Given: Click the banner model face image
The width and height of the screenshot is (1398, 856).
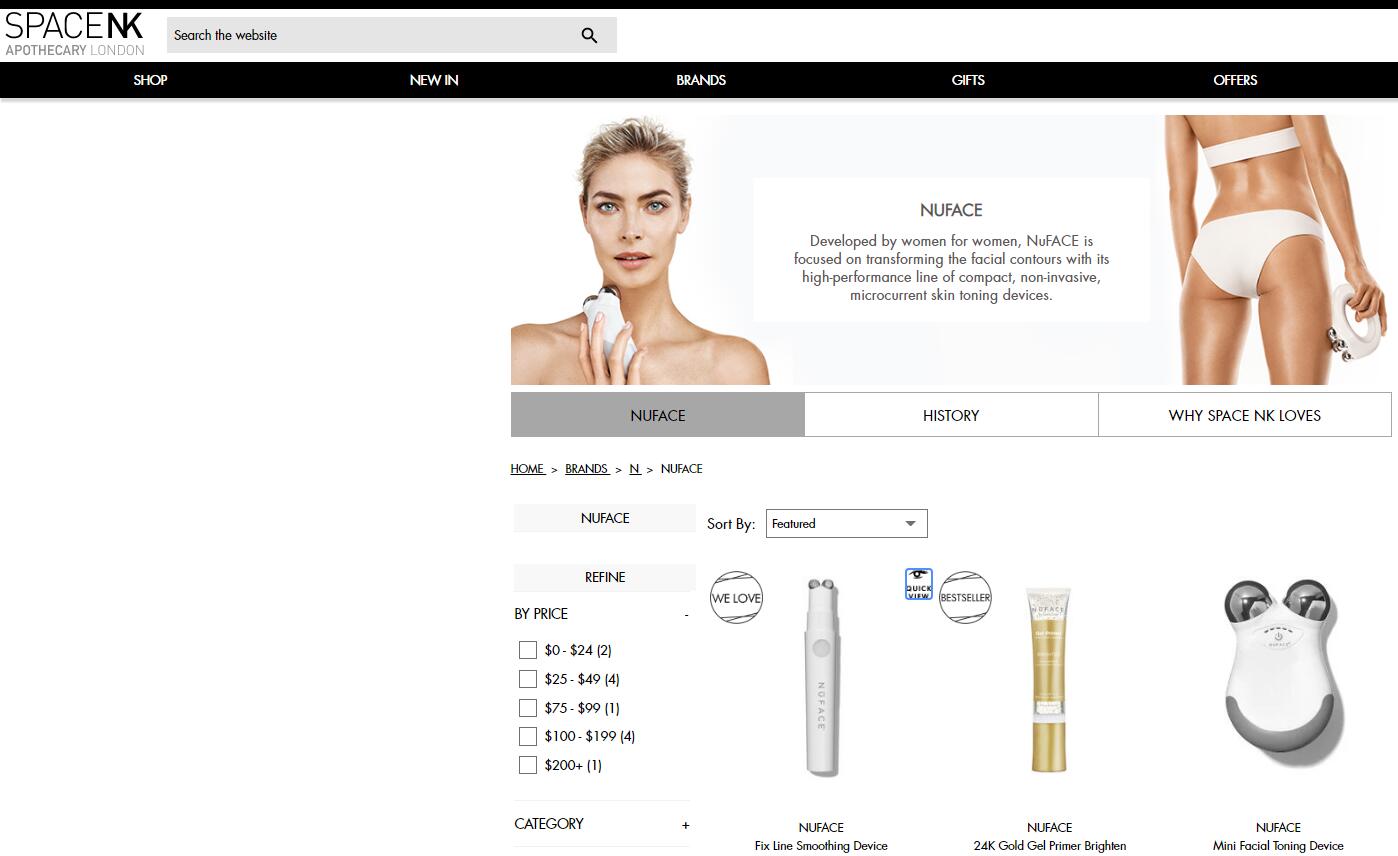Looking at the screenshot, I should 640,250.
